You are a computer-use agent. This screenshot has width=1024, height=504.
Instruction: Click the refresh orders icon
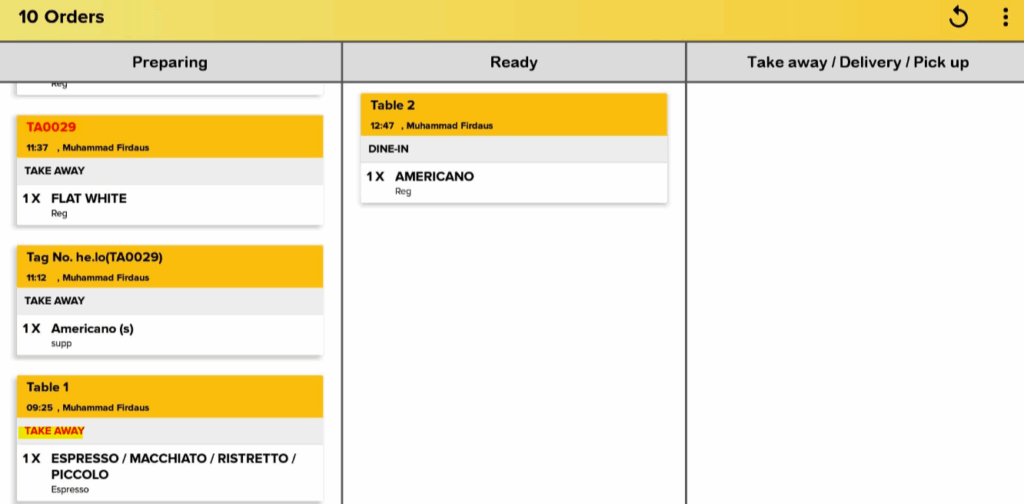pos(958,17)
